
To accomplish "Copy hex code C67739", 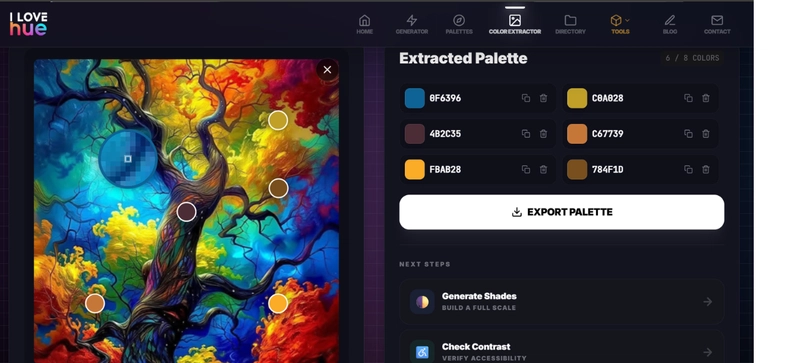I will (688, 134).
